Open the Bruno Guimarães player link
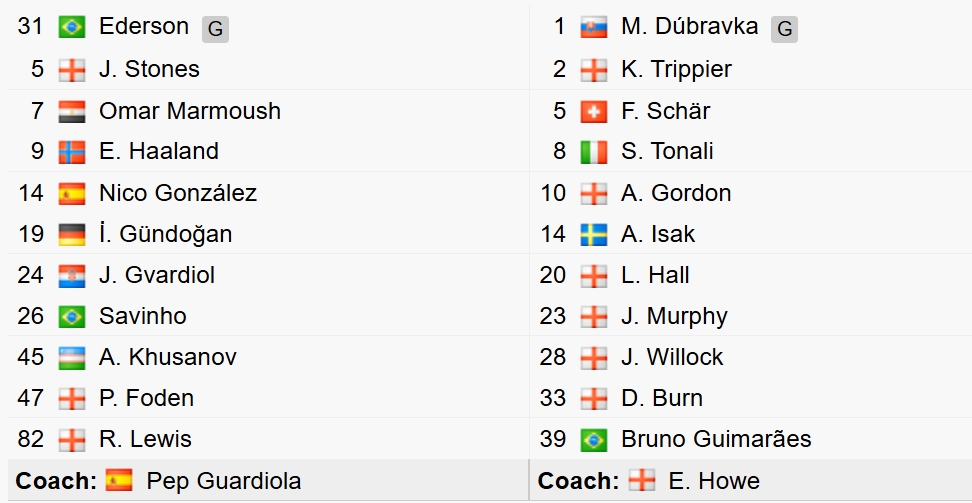Image resolution: width=972 pixels, height=503 pixels. tap(716, 439)
